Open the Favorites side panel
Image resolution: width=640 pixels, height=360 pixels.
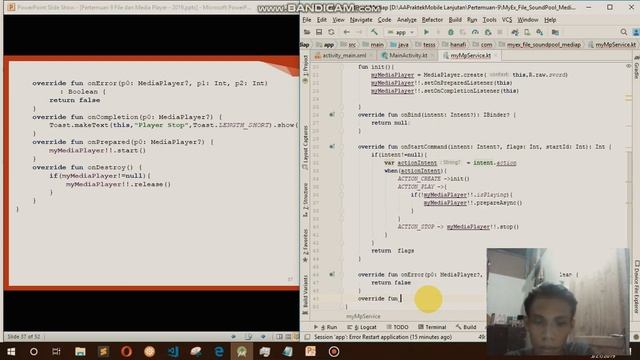coord(305,245)
